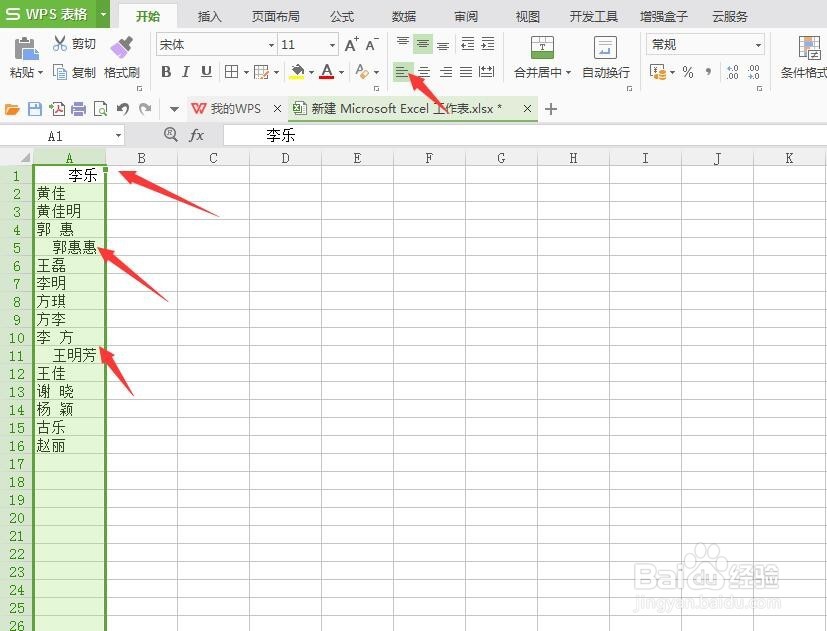Click the distributed alignment icon

486,72
